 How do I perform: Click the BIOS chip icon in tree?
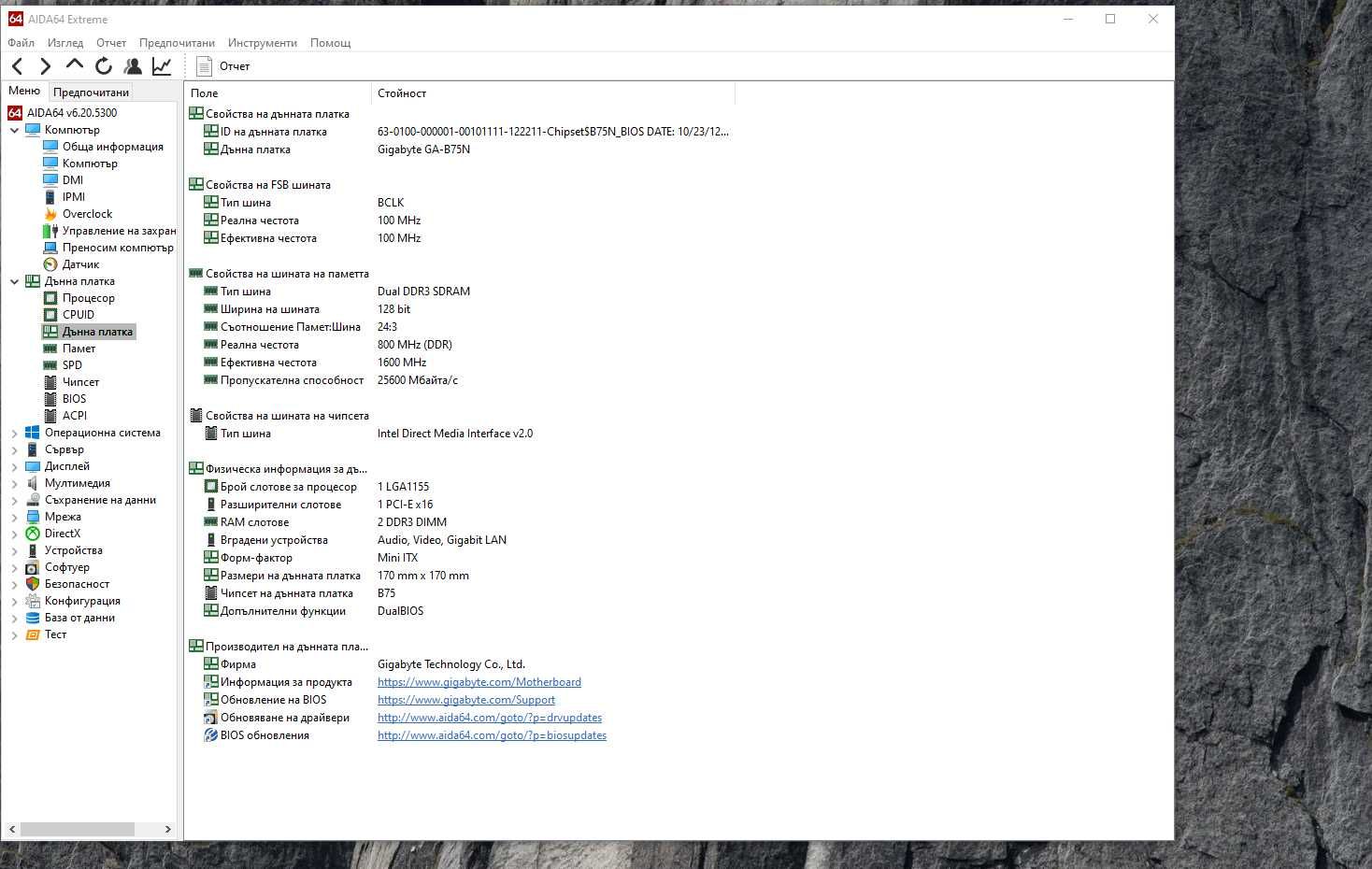[50, 399]
